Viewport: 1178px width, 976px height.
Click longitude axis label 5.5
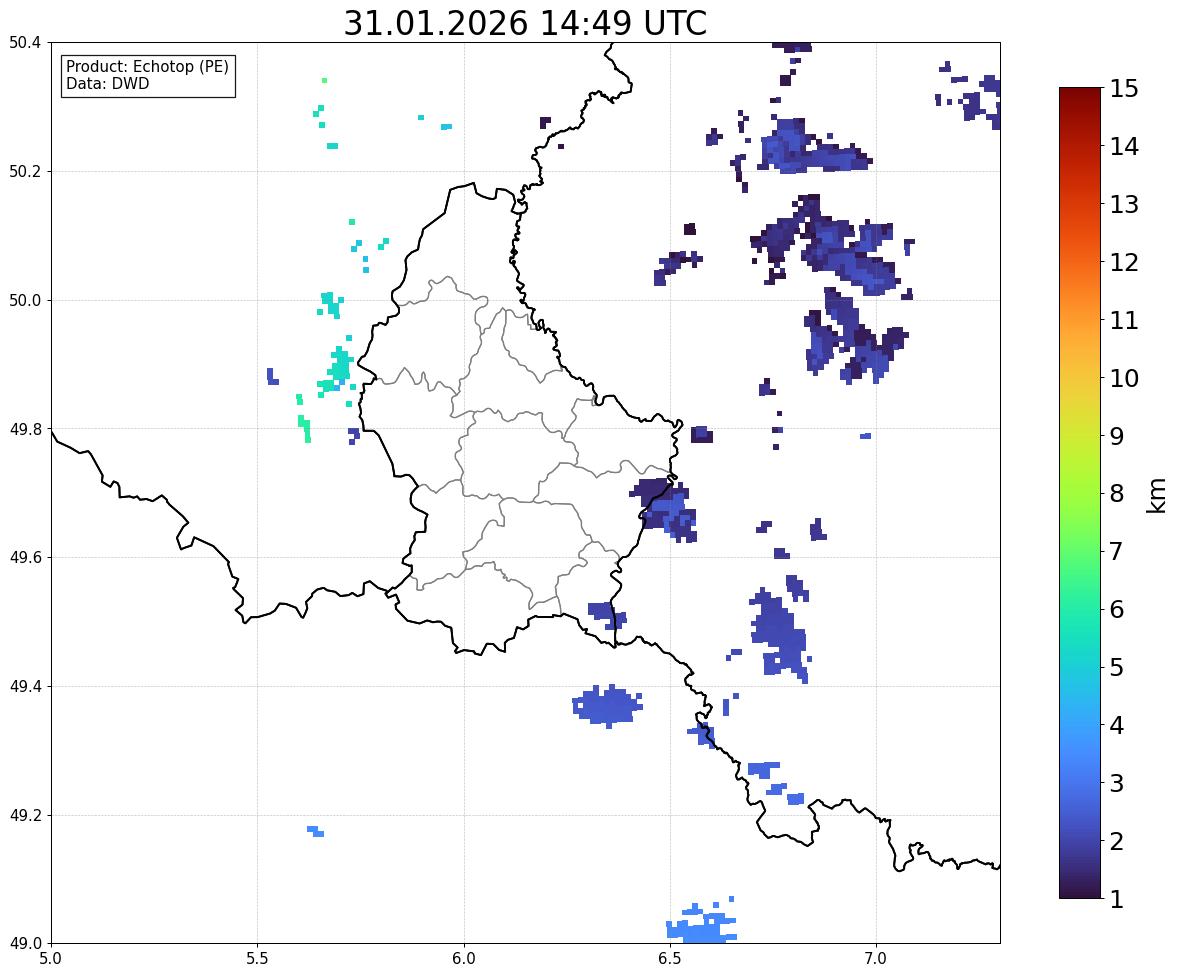pos(257,959)
